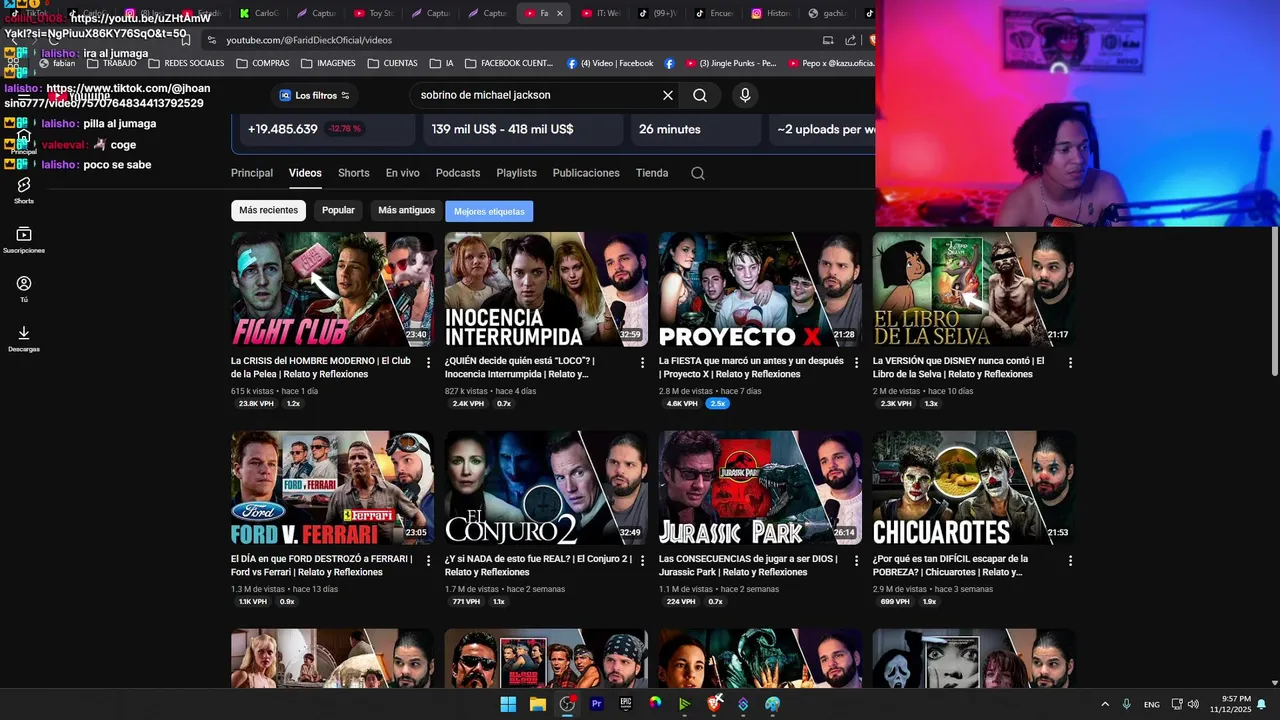
Task: Open File Explorer from the taskbar
Action: pyautogui.click(x=538, y=704)
